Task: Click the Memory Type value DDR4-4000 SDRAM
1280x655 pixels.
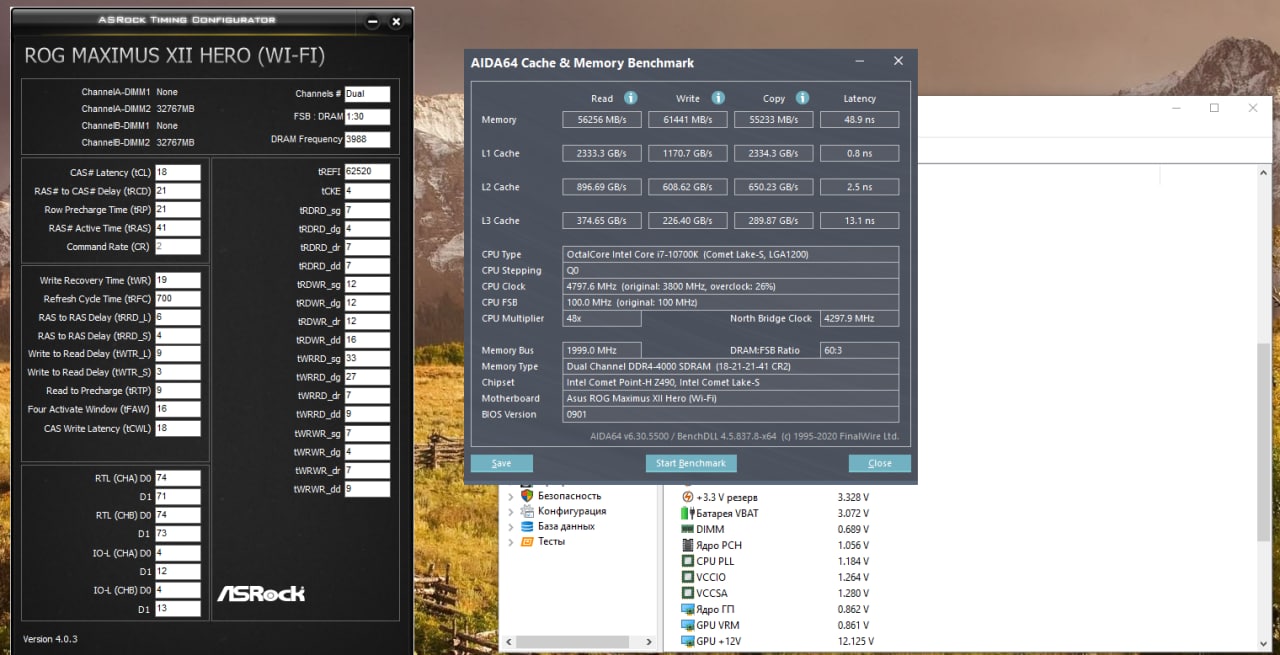Action: coord(731,366)
